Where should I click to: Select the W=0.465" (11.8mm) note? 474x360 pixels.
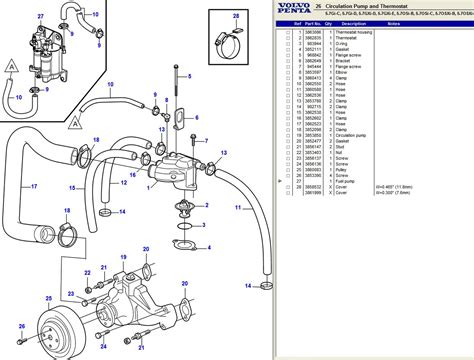pos(394,187)
